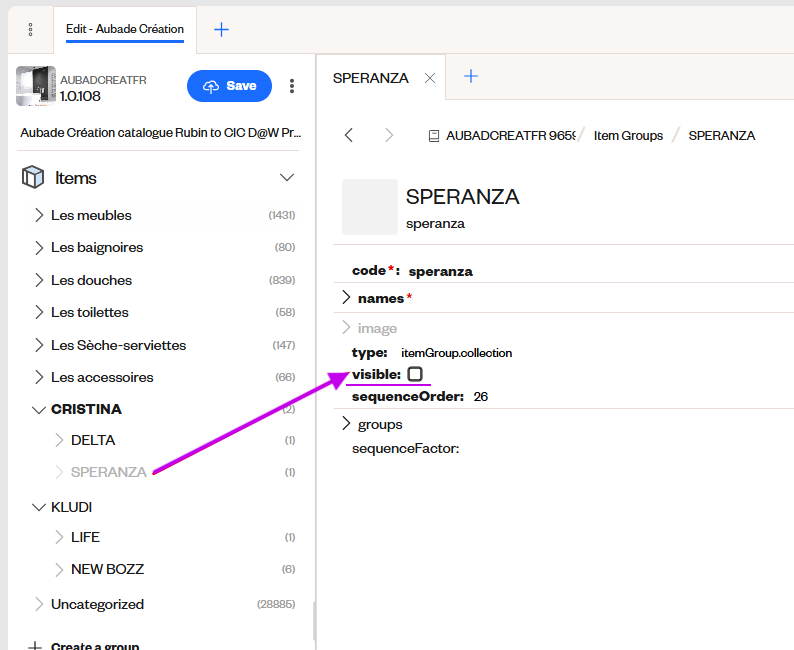Open the more options menu next to Save
The width and height of the screenshot is (794, 650).
[292, 86]
